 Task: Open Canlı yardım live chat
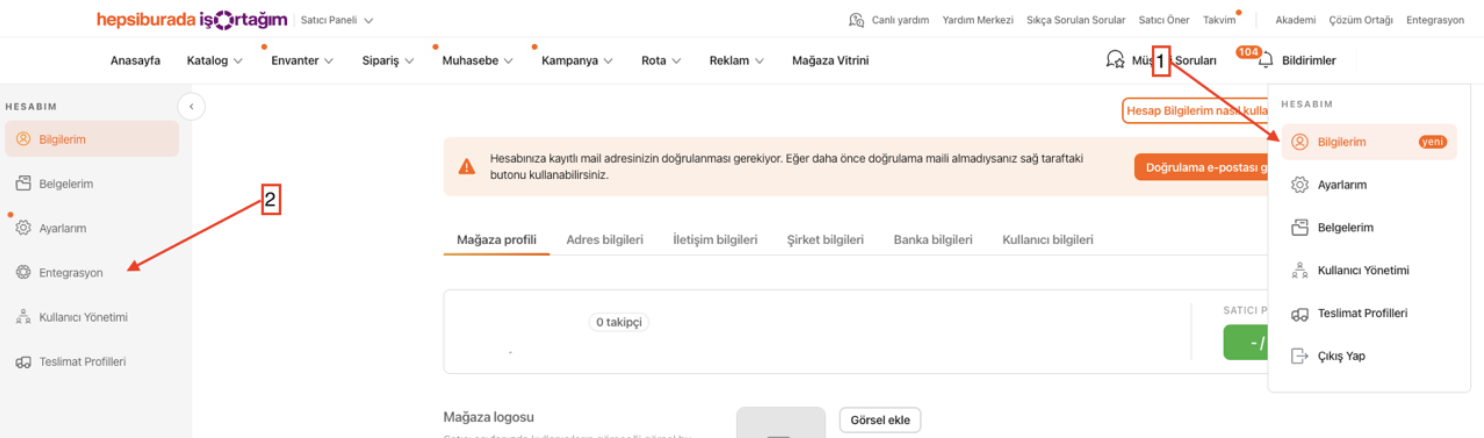[888, 20]
